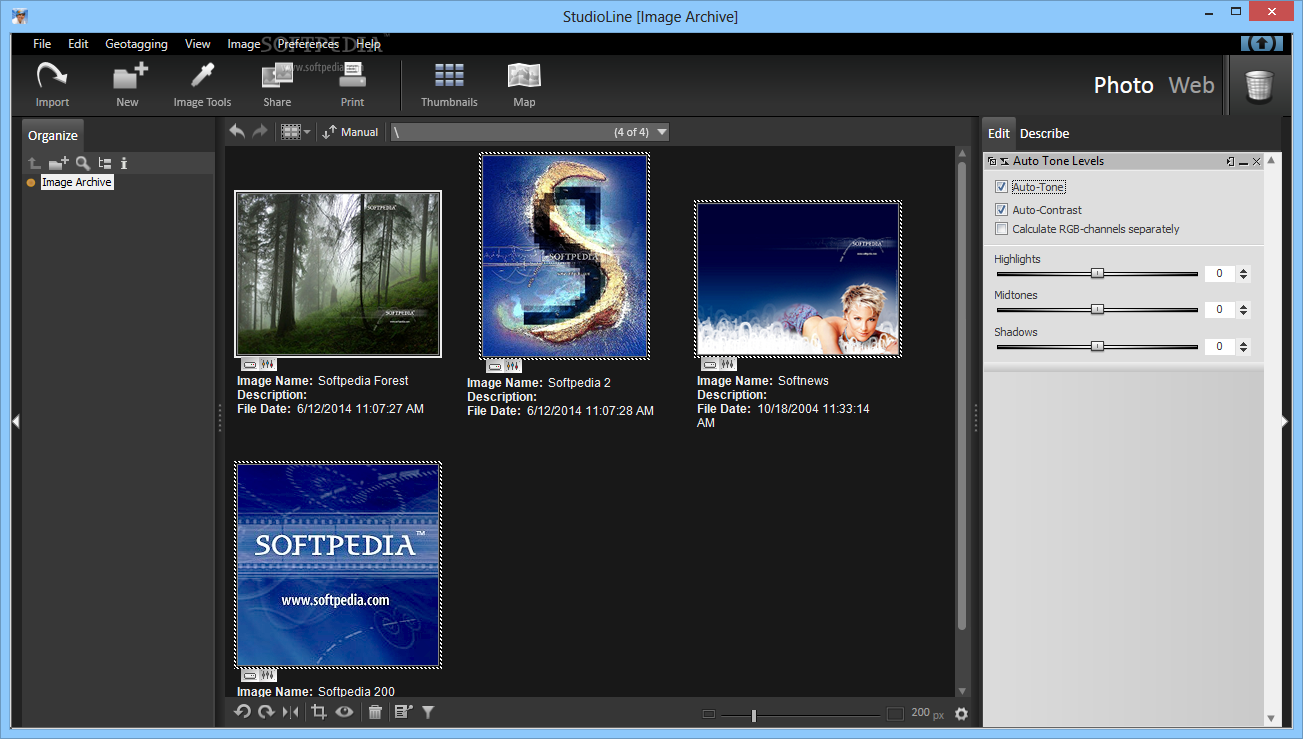Select the Softpedia 2 thumbnail
Image resolution: width=1303 pixels, height=739 pixels.
tap(565, 256)
